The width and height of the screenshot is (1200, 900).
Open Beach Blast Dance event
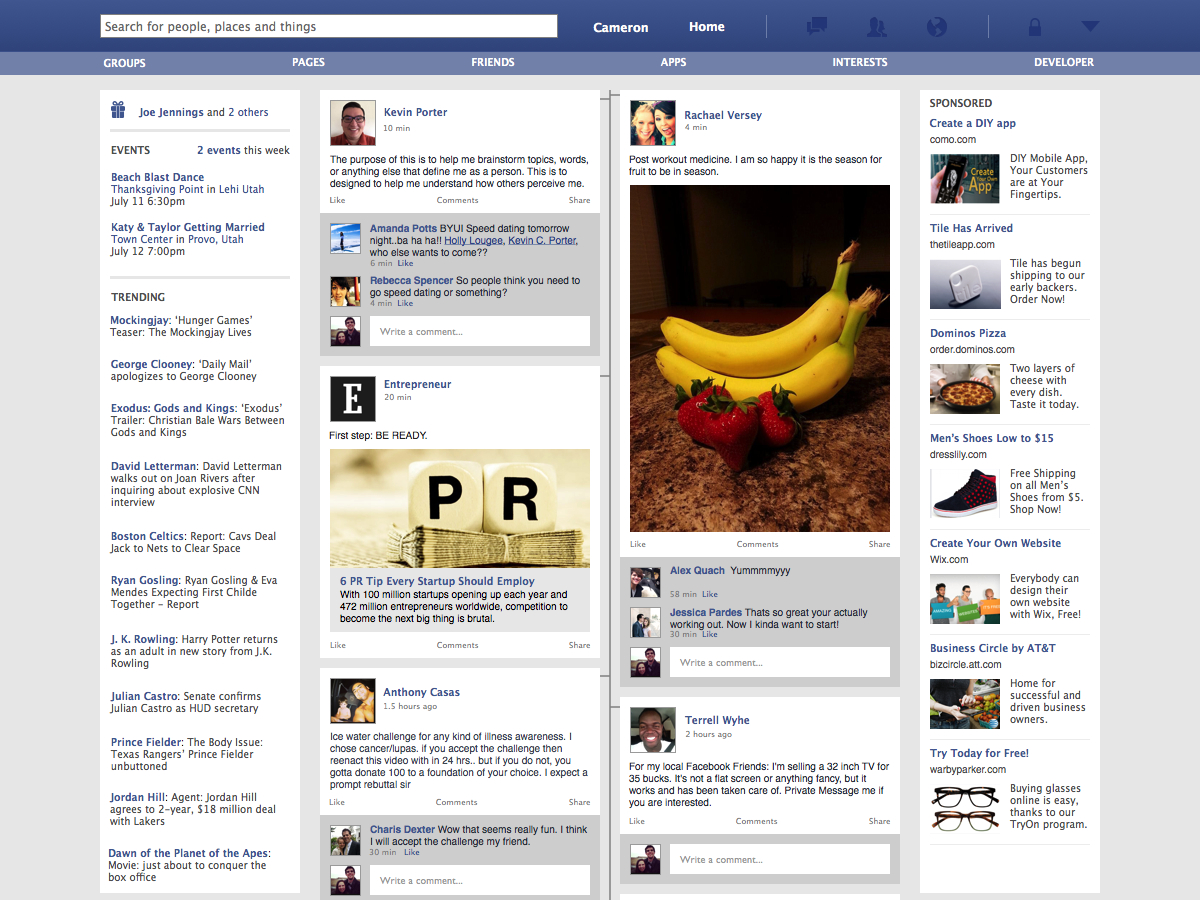[x=157, y=177]
